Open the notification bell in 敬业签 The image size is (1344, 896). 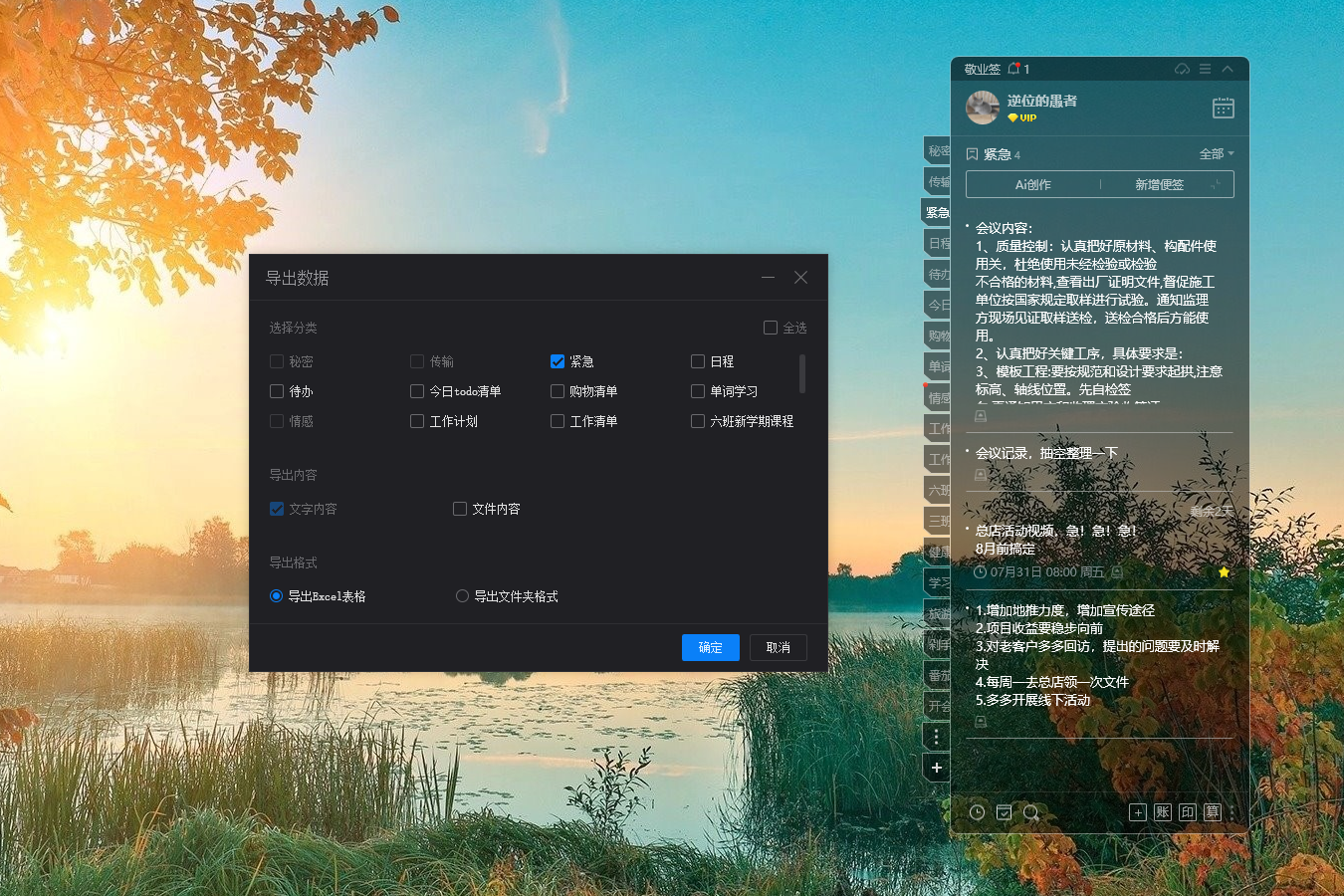point(1014,69)
